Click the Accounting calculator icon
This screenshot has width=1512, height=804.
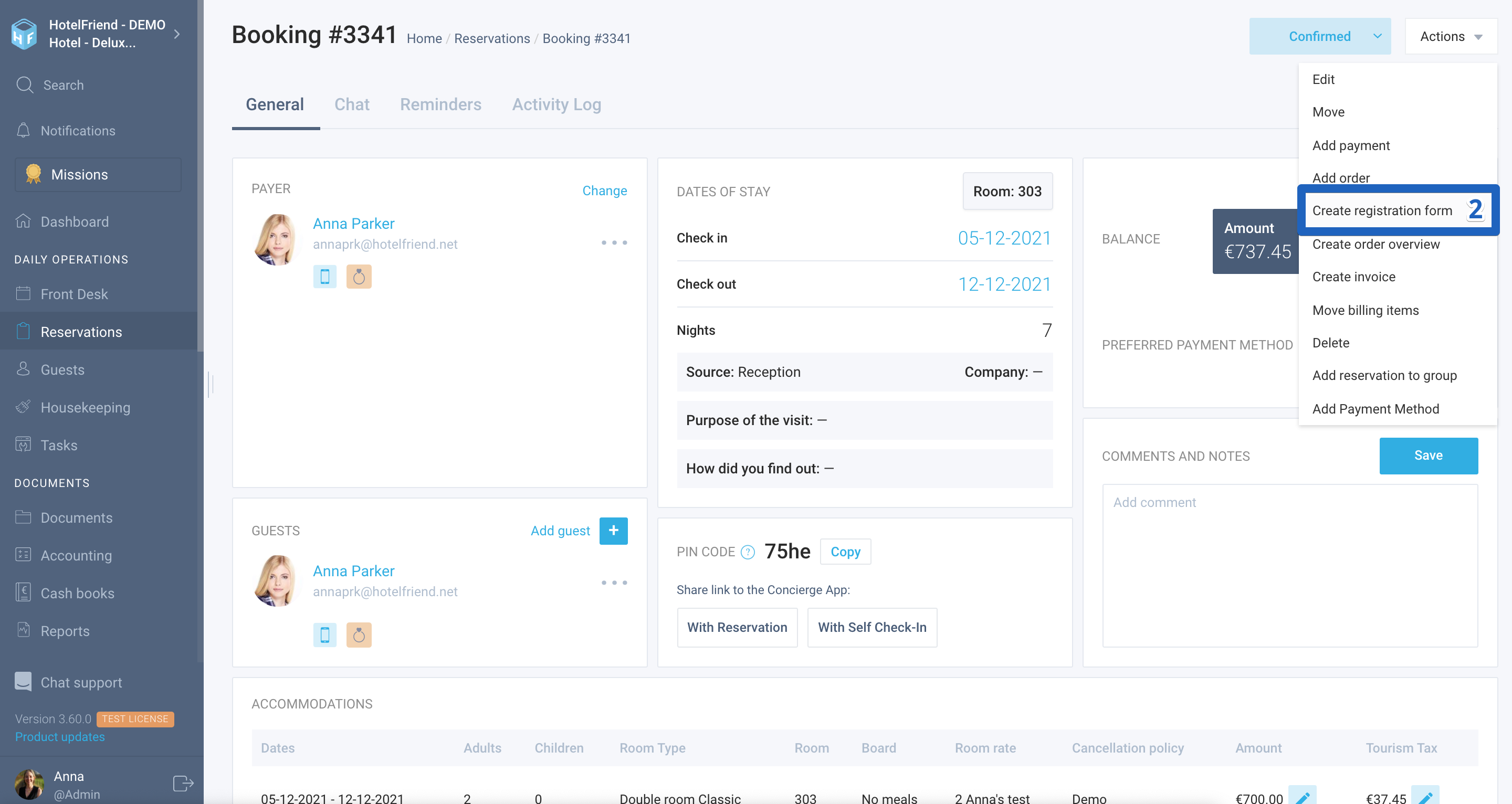(x=23, y=554)
